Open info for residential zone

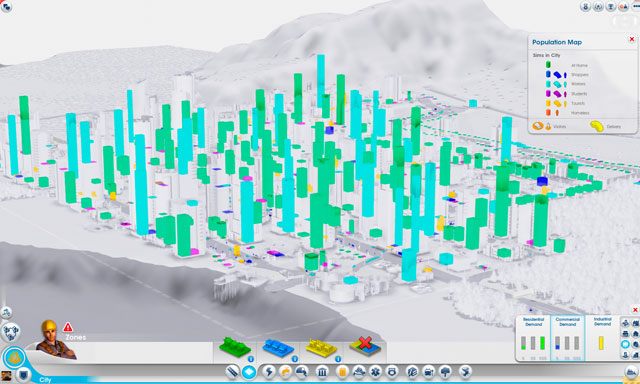pos(251,359)
